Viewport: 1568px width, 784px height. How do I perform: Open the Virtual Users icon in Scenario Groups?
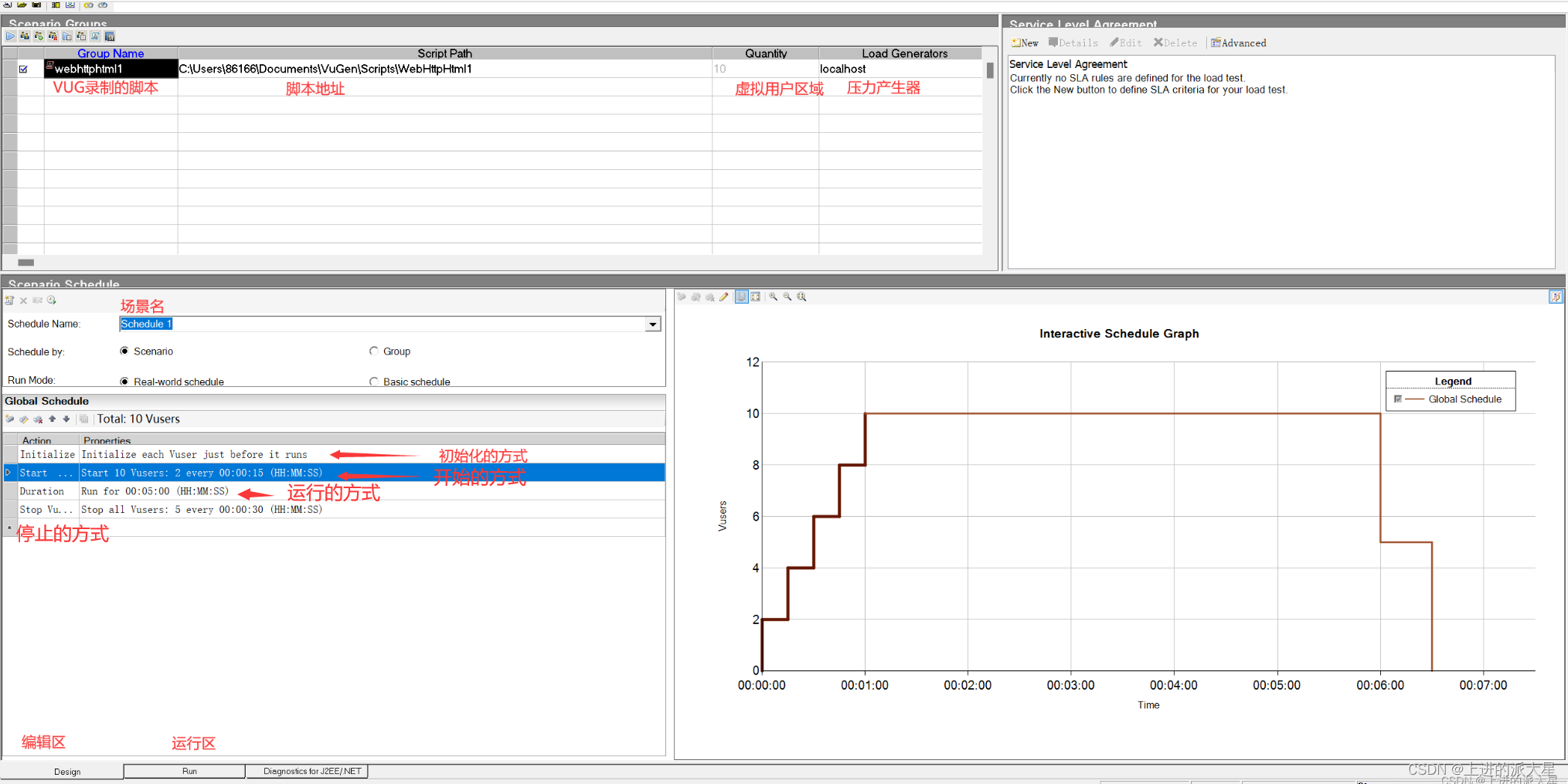pos(25,36)
